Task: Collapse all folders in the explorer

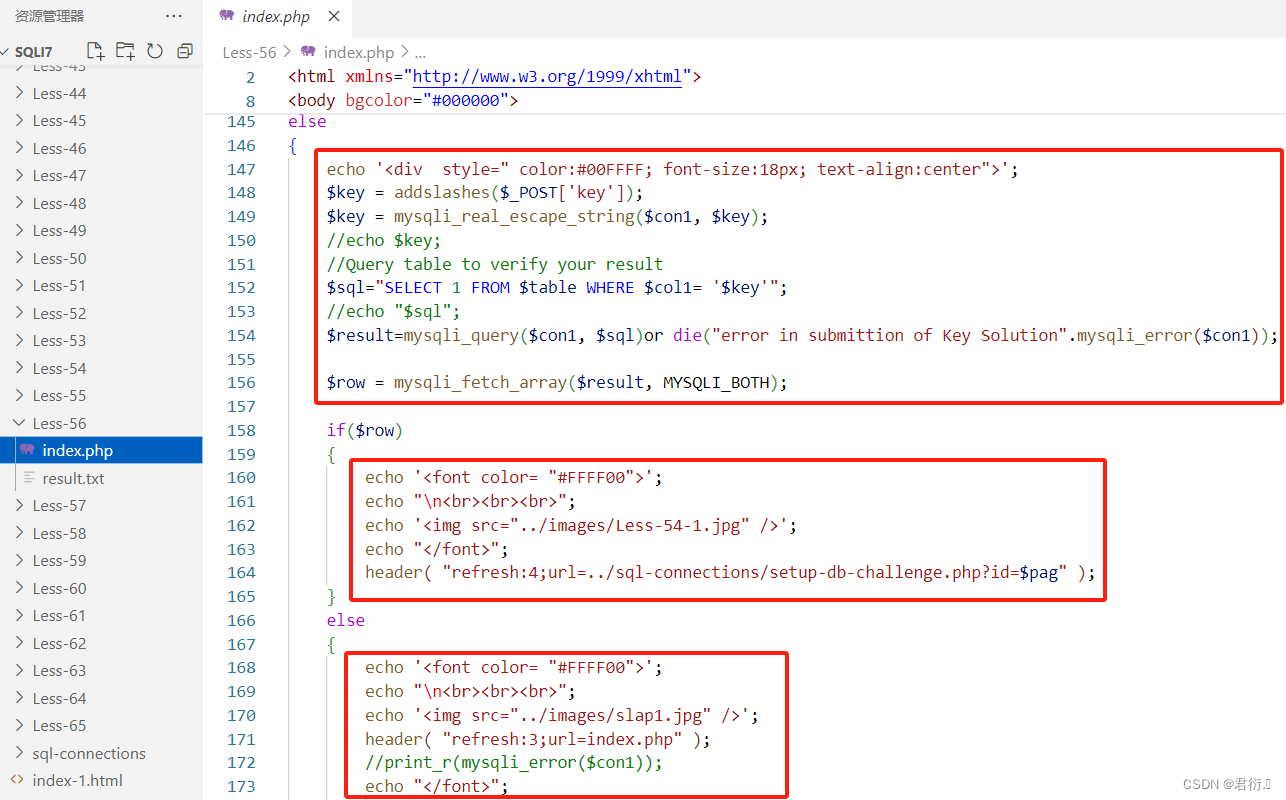Action: [x=185, y=51]
